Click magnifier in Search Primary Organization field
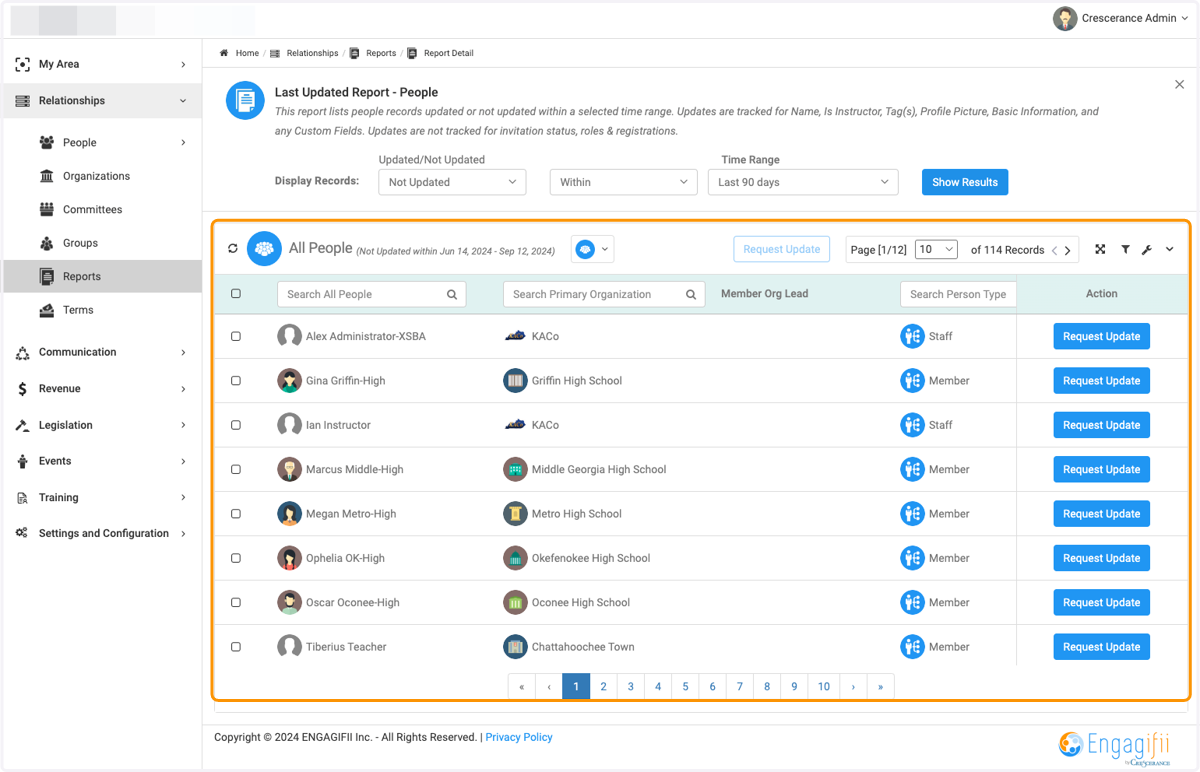 (691, 294)
